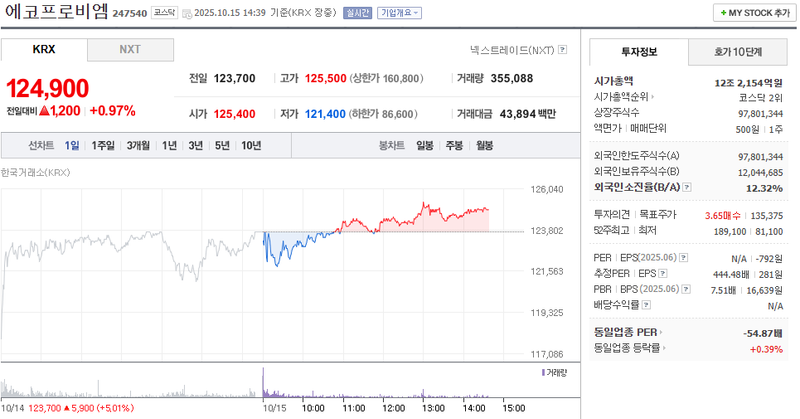Open the 호가10단계 tab
800x419 pixels.
(x=737, y=50)
